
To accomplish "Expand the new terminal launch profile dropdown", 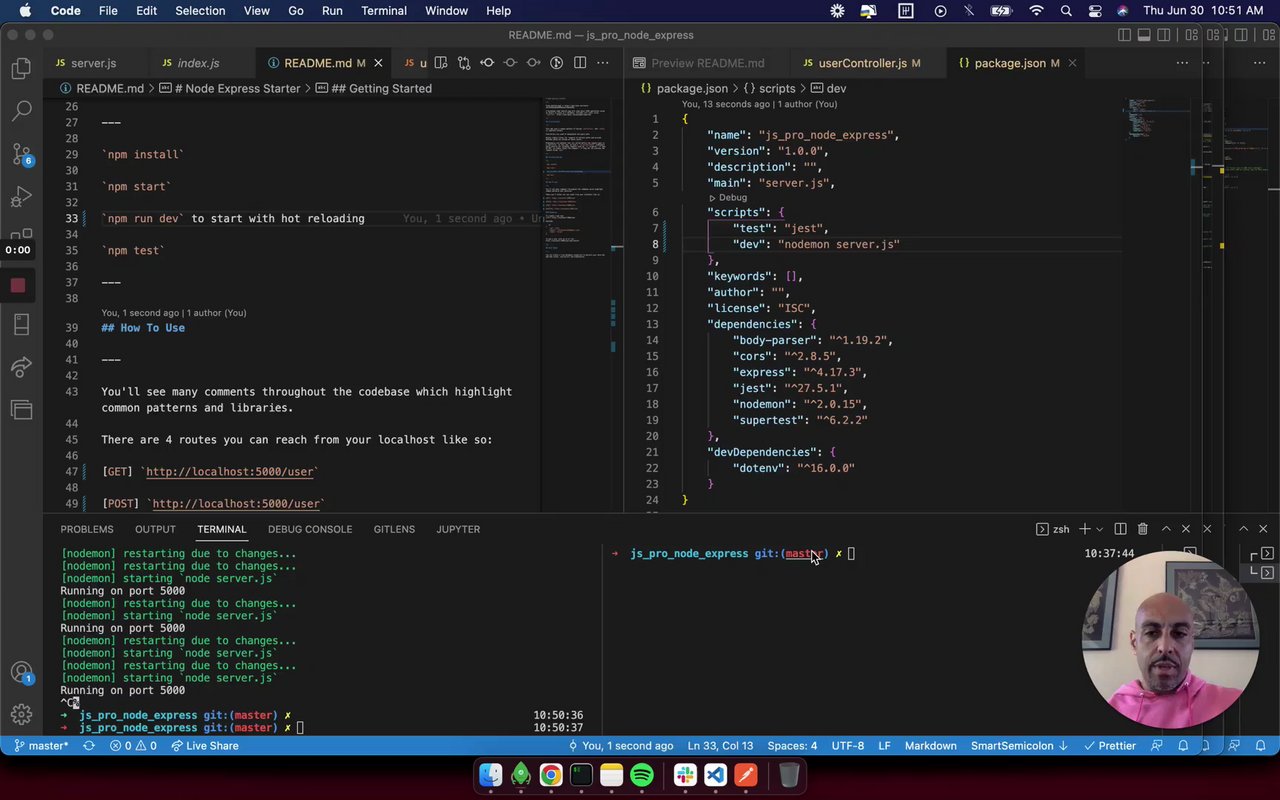I will 1099,529.
